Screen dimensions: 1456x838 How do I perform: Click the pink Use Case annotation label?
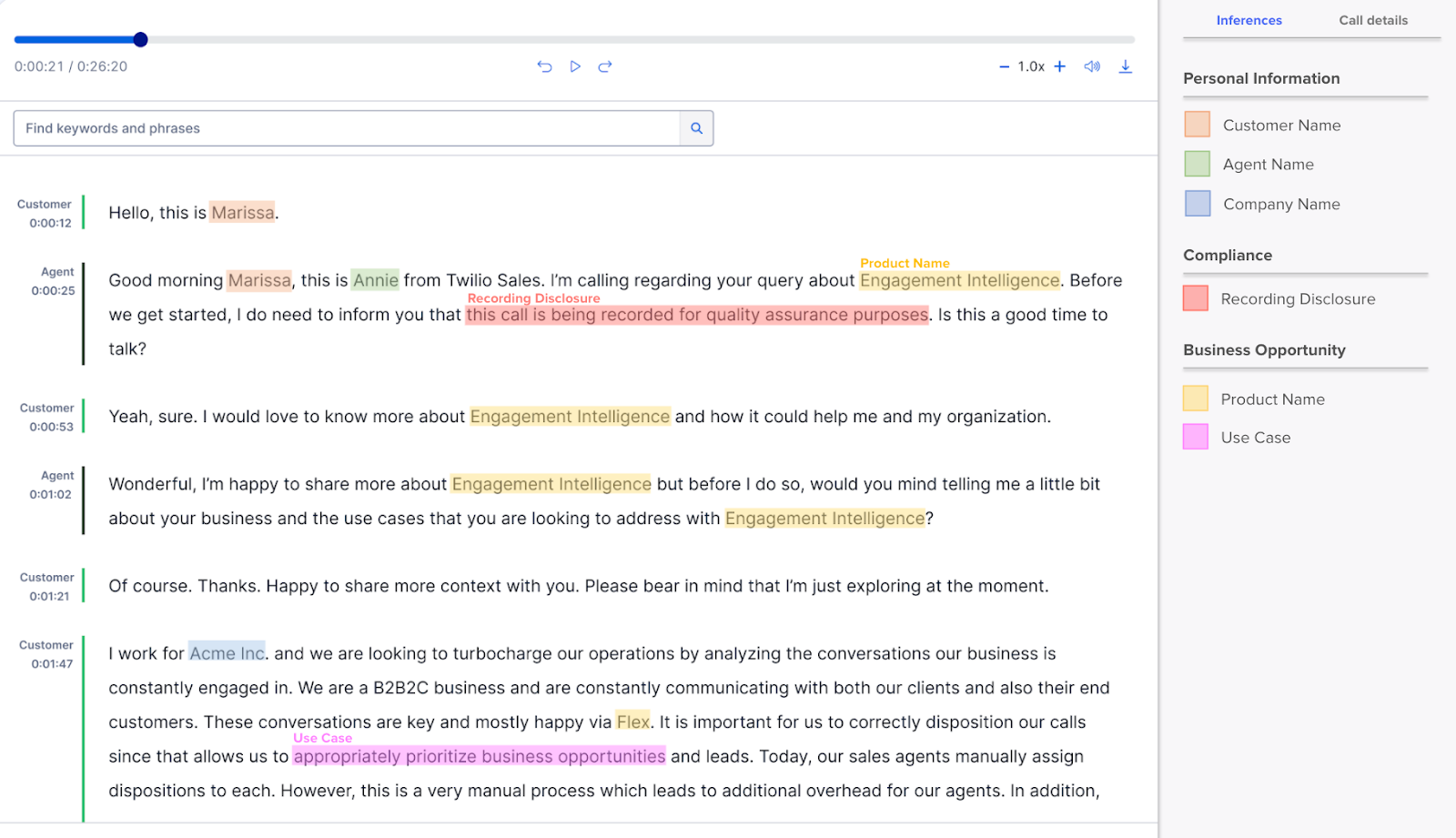(322, 738)
